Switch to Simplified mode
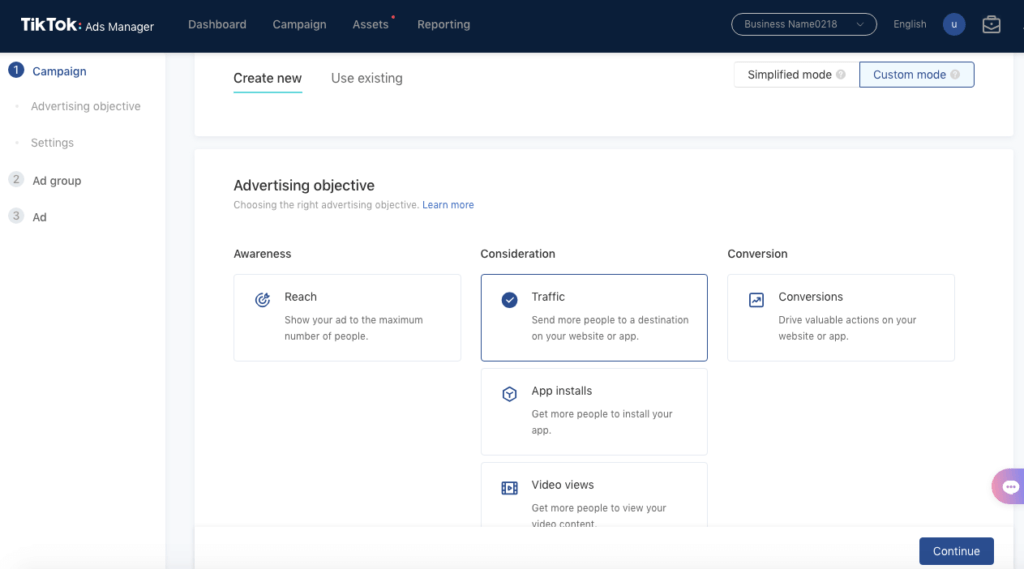Screen dimensions: 1024x569 (x=789, y=75)
